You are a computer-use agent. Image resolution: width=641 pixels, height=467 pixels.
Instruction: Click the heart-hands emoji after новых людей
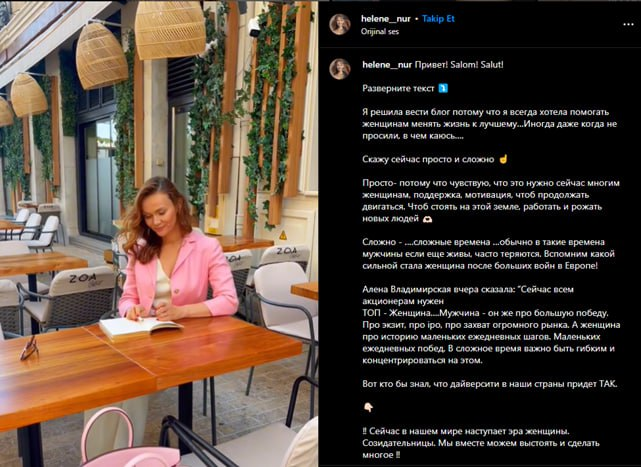point(427,219)
